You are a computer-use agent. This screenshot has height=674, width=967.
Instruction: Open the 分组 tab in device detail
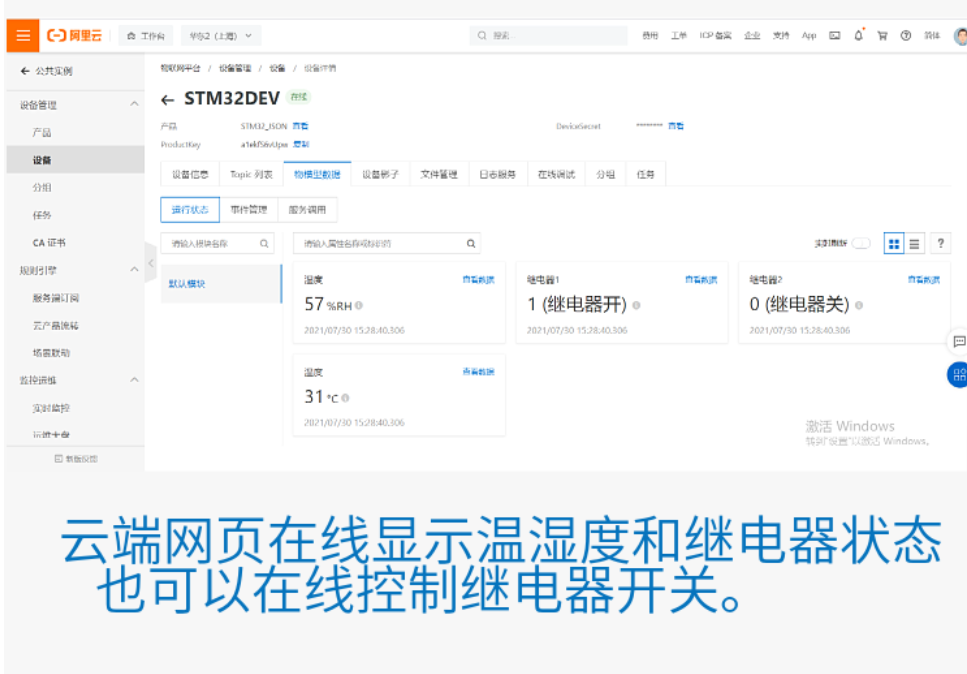pos(605,175)
